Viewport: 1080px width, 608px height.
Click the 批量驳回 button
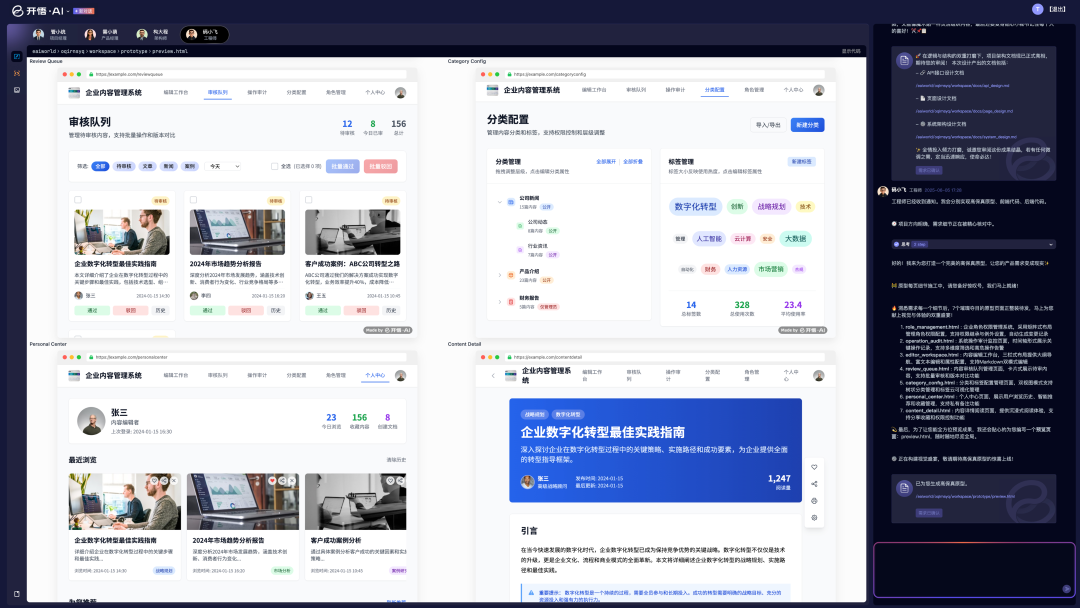(x=380, y=166)
